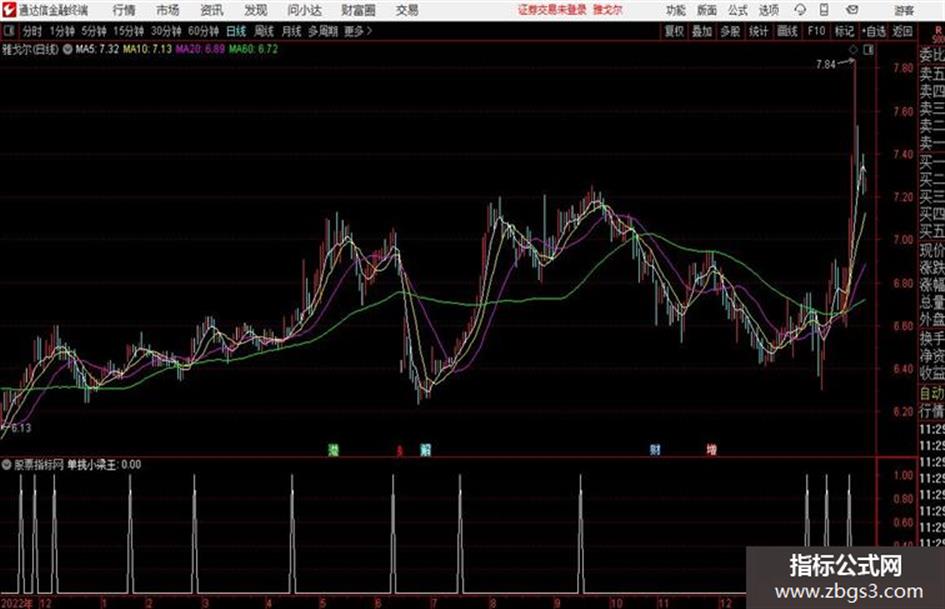
Task: Open the 发现 menu
Action: (x=256, y=10)
